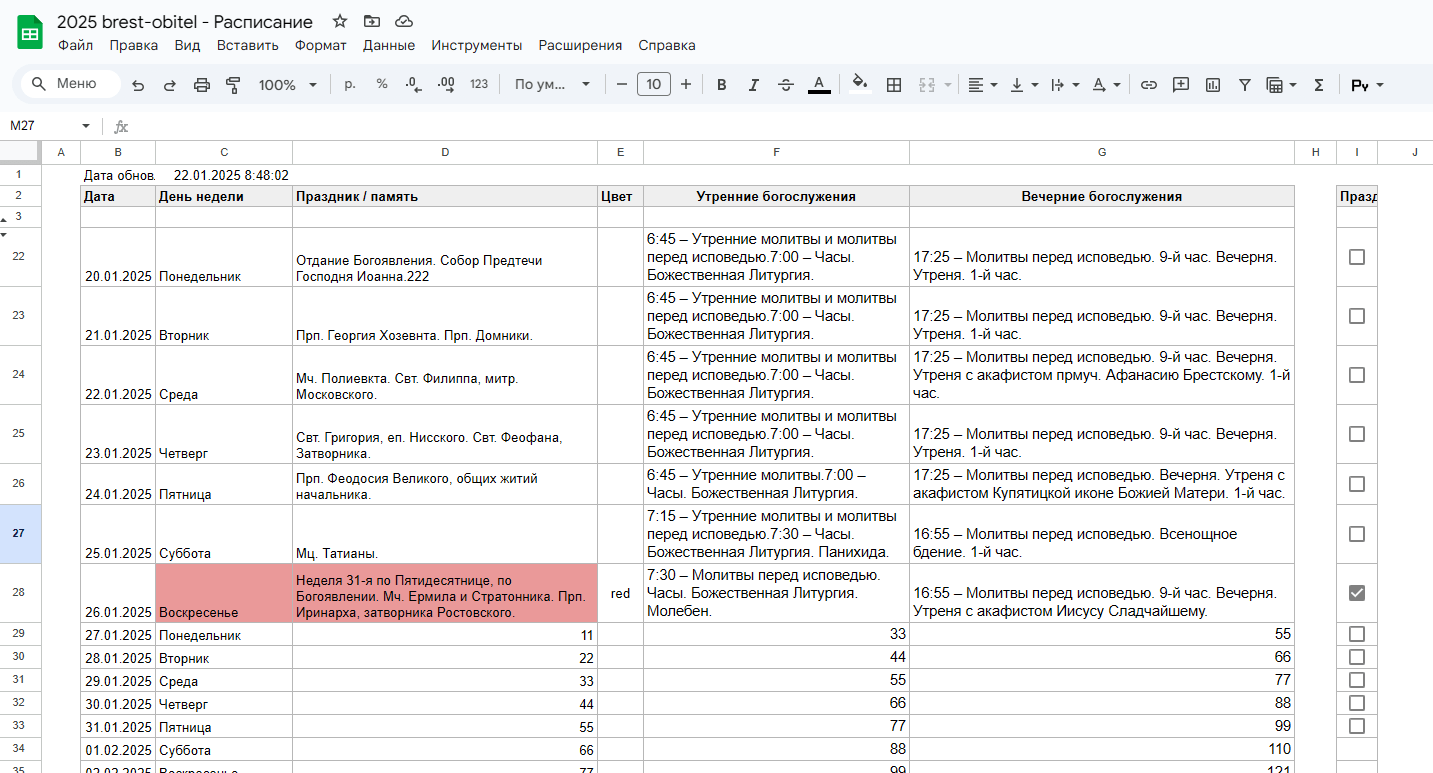1433x773 pixels.
Task: Apply strikethrough formatting
Action: [x=786, y=85]
